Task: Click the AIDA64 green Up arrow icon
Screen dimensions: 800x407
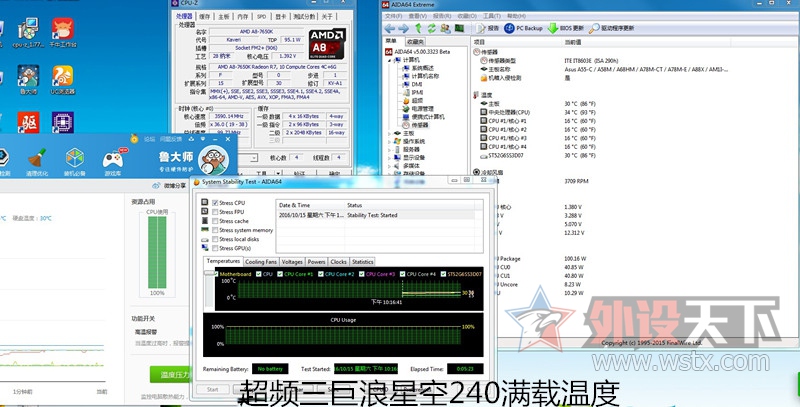Action: (418, 29)
